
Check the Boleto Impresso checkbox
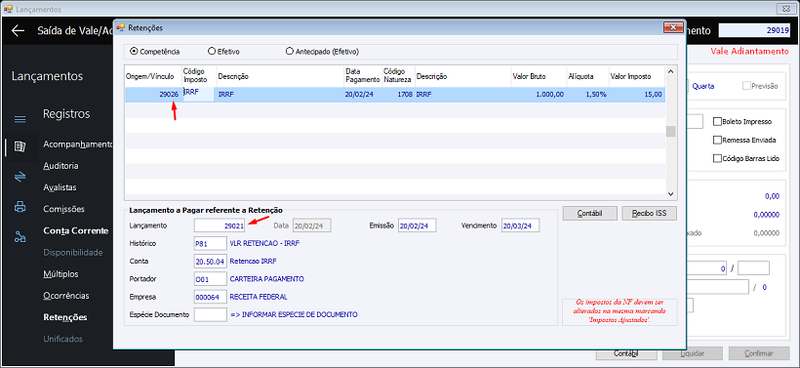(x=717, y=121)
